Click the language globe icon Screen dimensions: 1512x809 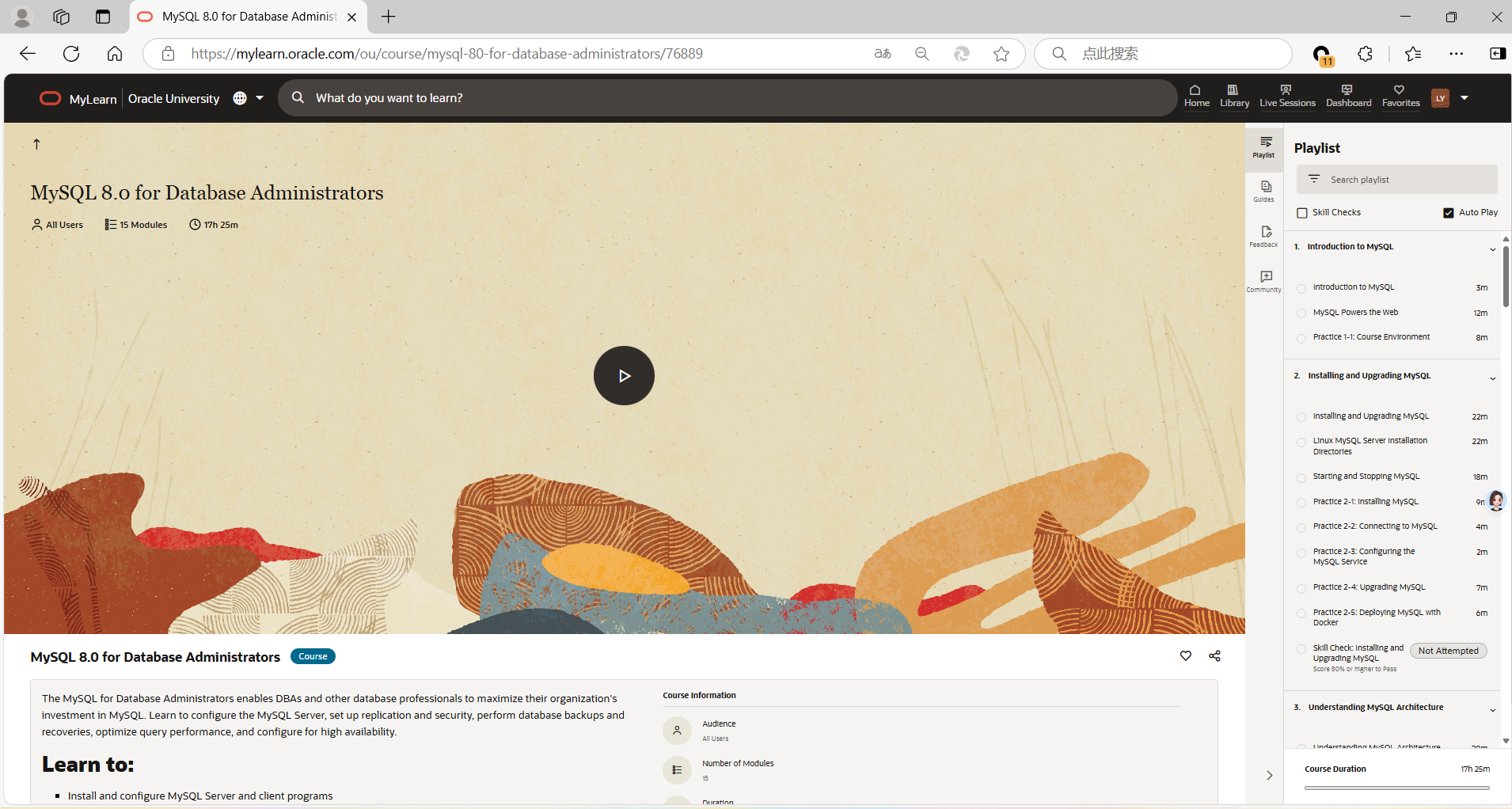click(240, 98)
